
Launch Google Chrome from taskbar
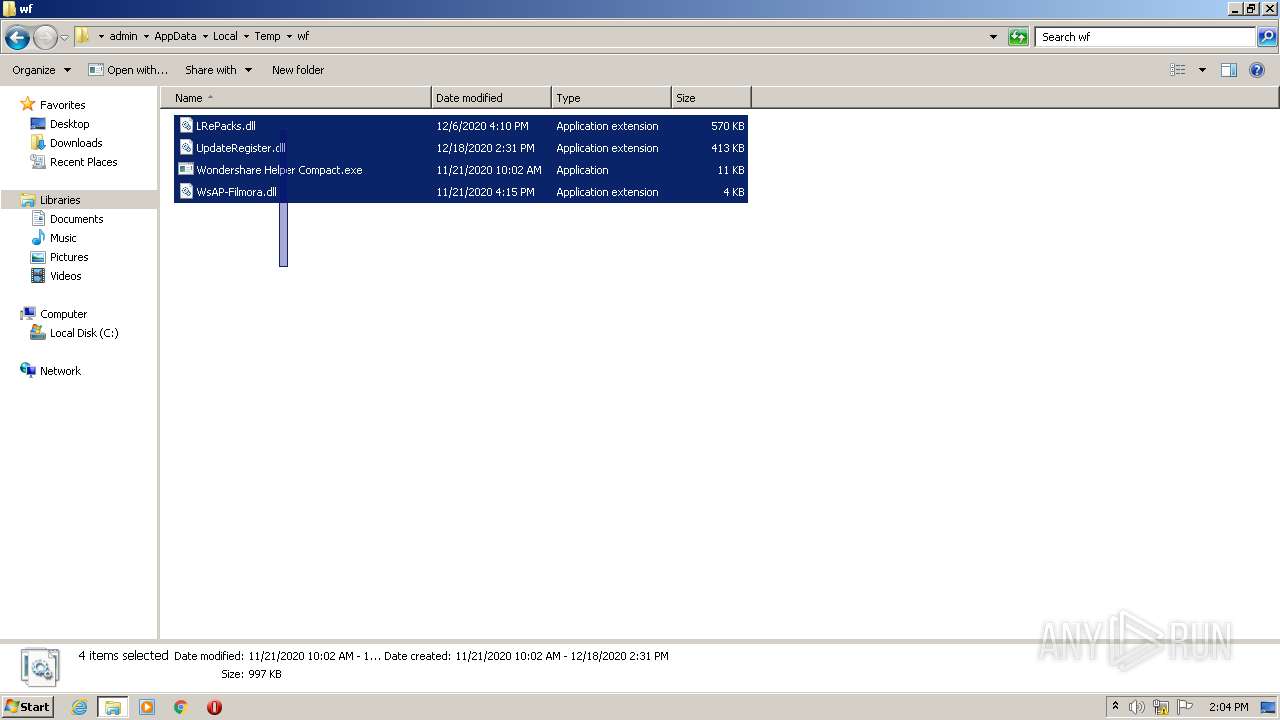pyautogui.click(x=181, y=707)
